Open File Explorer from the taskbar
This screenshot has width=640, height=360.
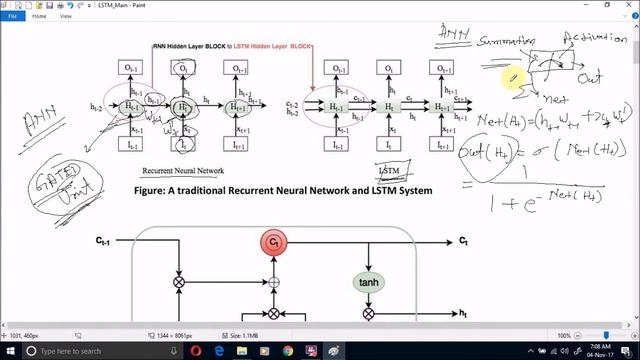pyautogui.click(x=242, y=351)
